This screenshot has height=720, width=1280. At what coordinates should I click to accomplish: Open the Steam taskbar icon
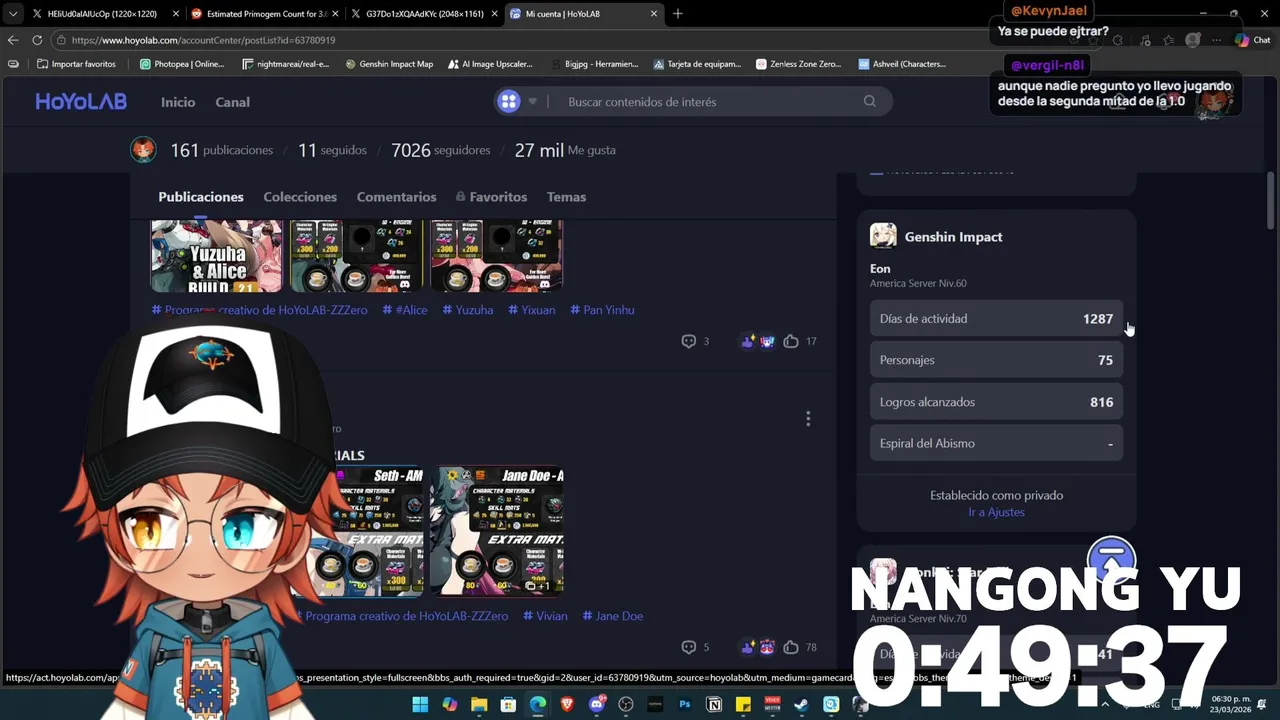[x=802, y=705]
